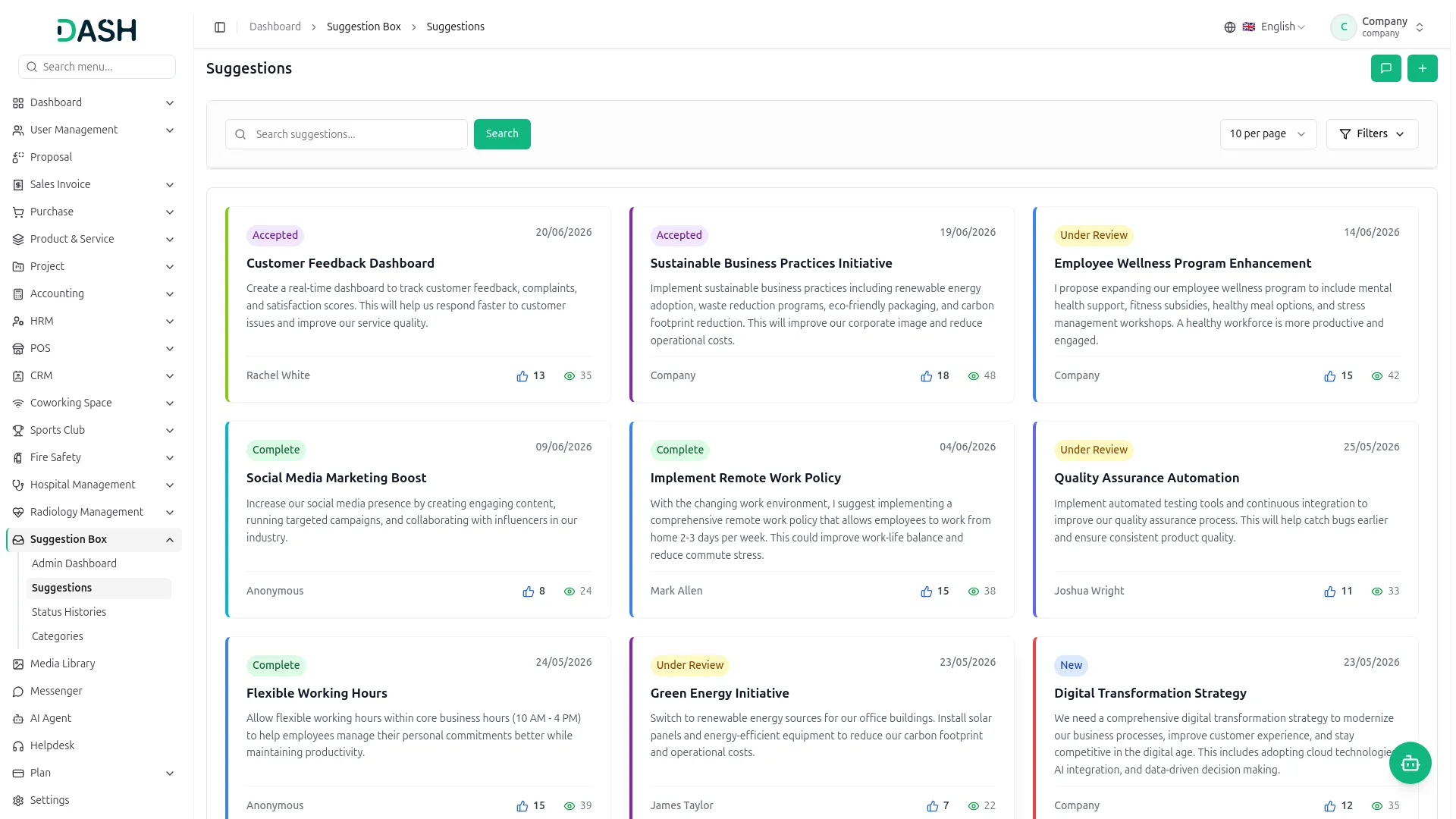Go to Dashboard breadcrumb link
Screen dimensions: 1456x819
tap(275, 27)
